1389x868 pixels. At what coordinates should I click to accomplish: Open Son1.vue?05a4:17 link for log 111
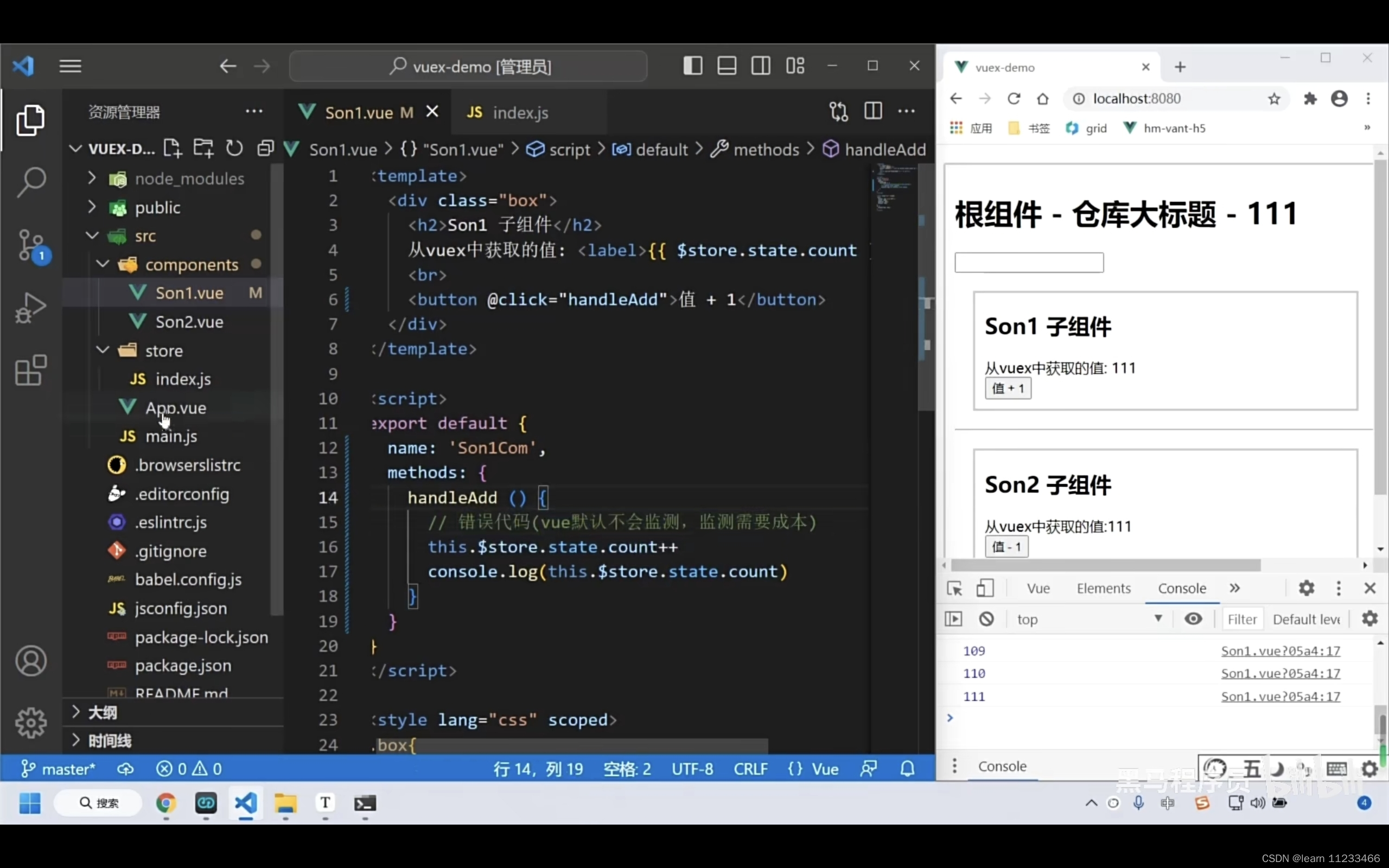click(1280, 697)
